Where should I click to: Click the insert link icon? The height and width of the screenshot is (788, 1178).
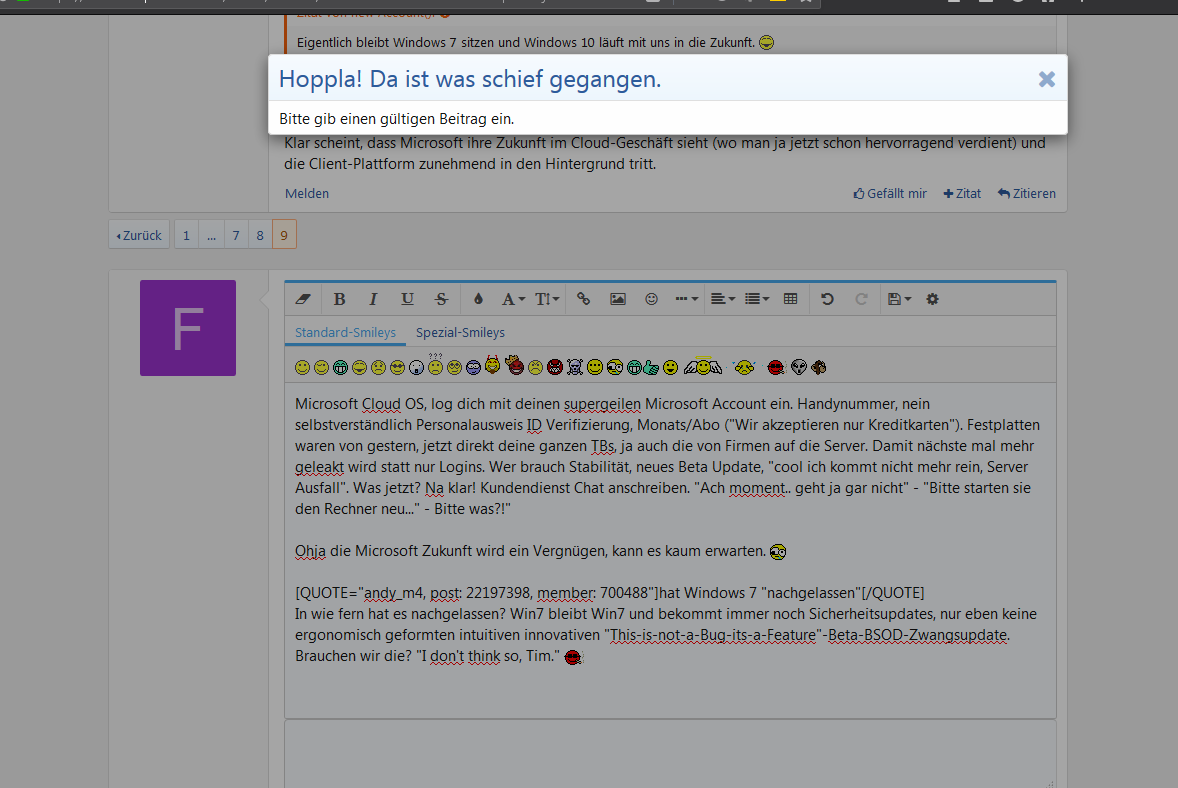point(583,299)
